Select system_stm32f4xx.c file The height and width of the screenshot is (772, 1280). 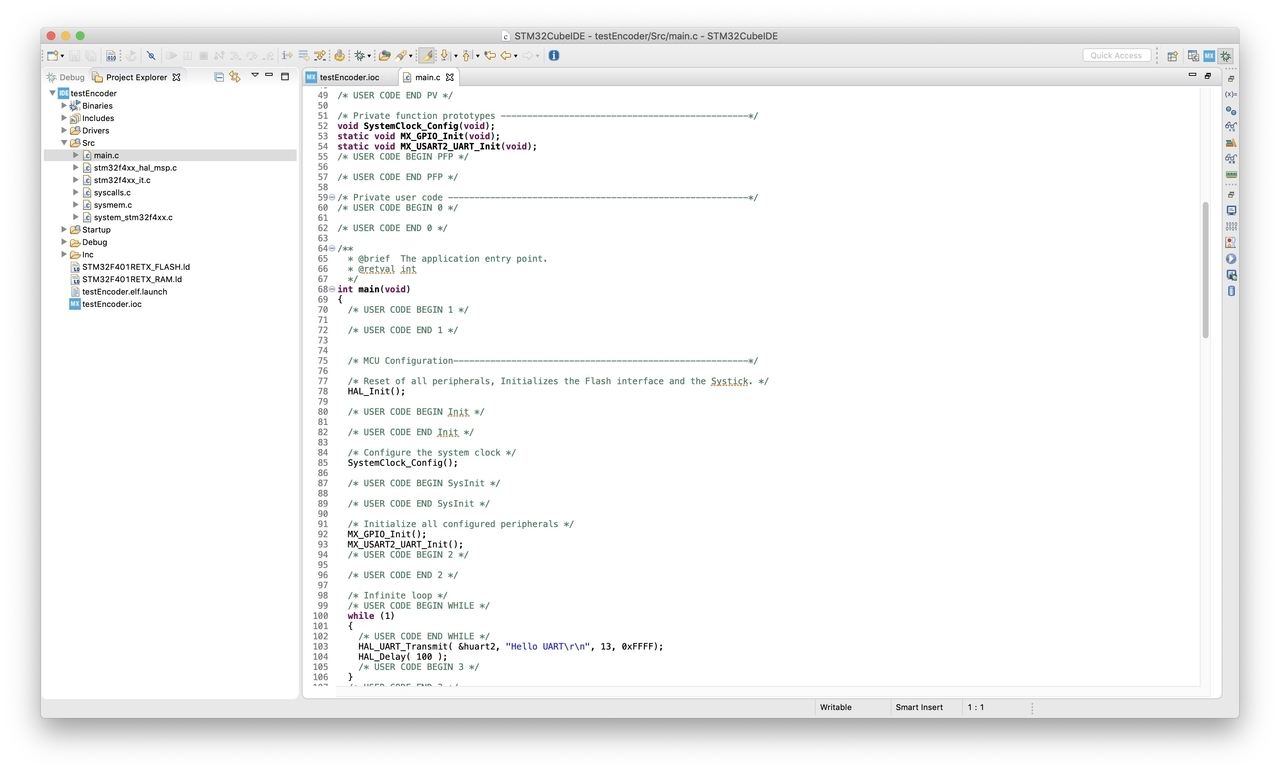[133, 217]
